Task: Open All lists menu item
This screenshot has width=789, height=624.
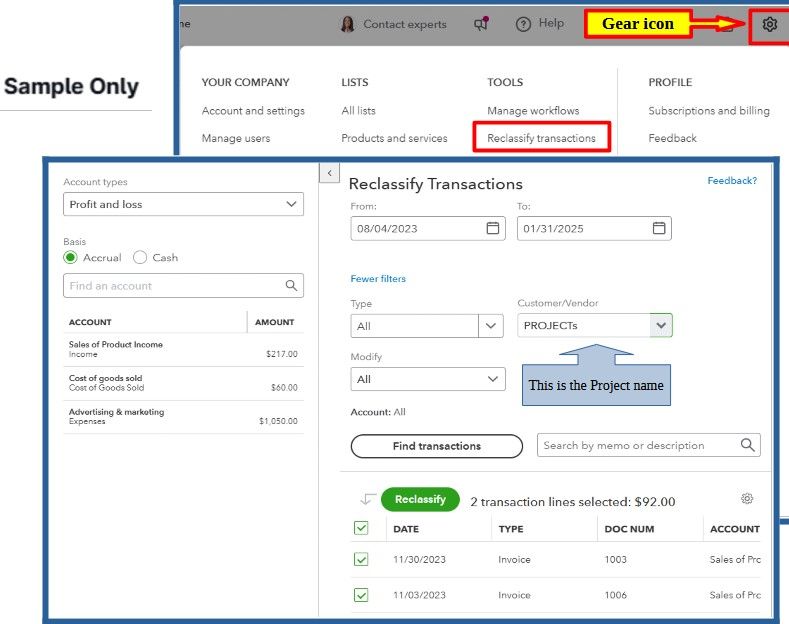Action: pos(358,111)
